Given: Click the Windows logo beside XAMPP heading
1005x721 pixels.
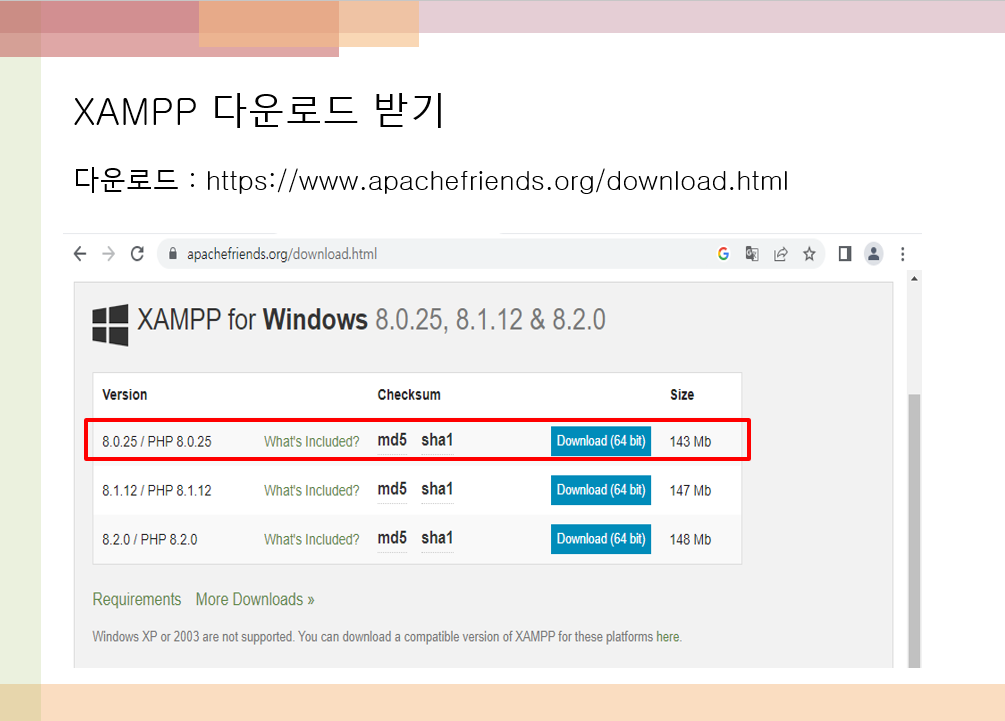Looking at the screenshot, I should point(110,325).
